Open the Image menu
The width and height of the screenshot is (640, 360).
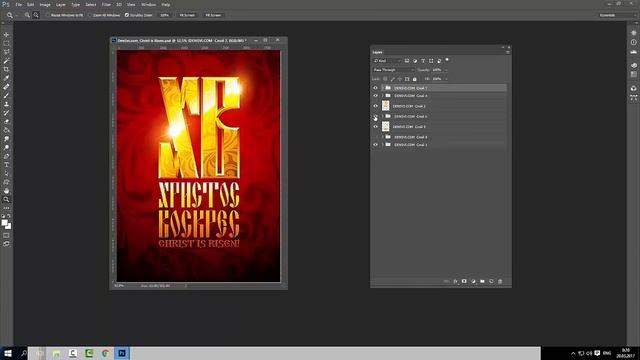coord(45,4)
